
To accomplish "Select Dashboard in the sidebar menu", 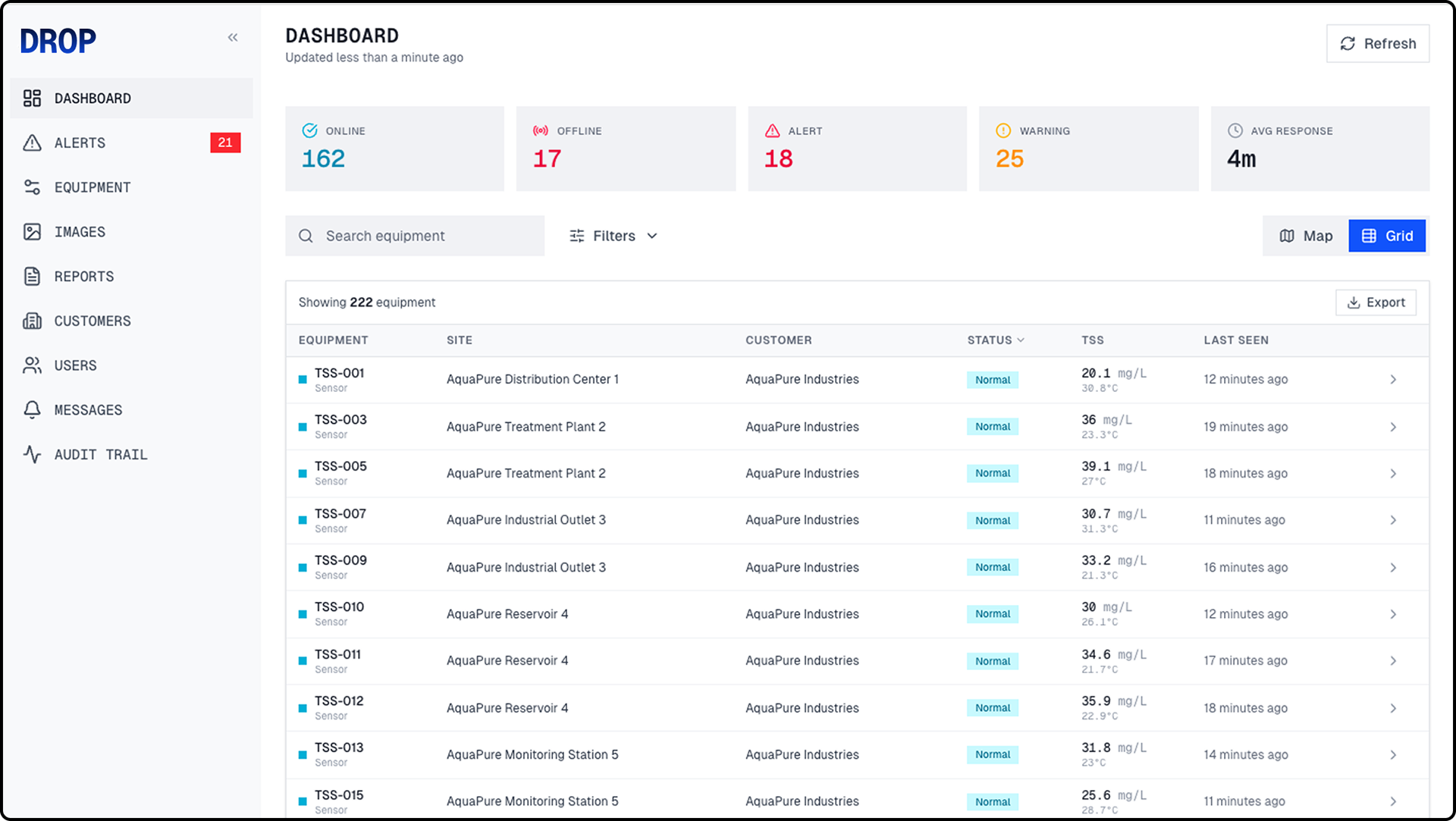I will click(x=93, y=99).
